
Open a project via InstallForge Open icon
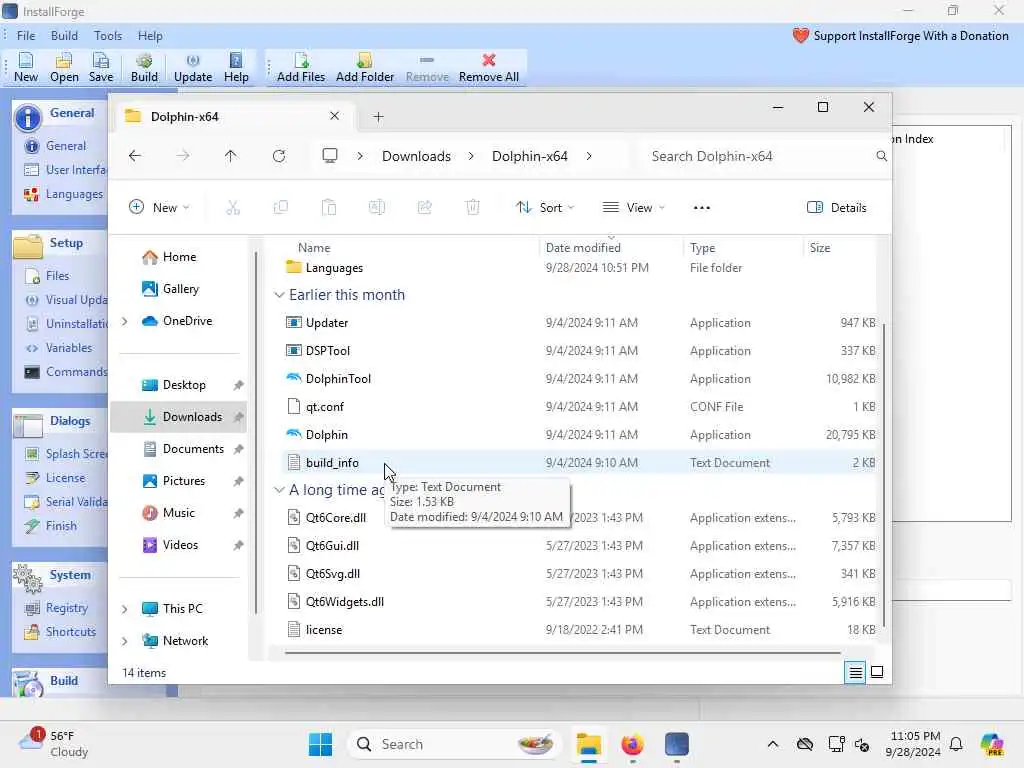[64, 68]
